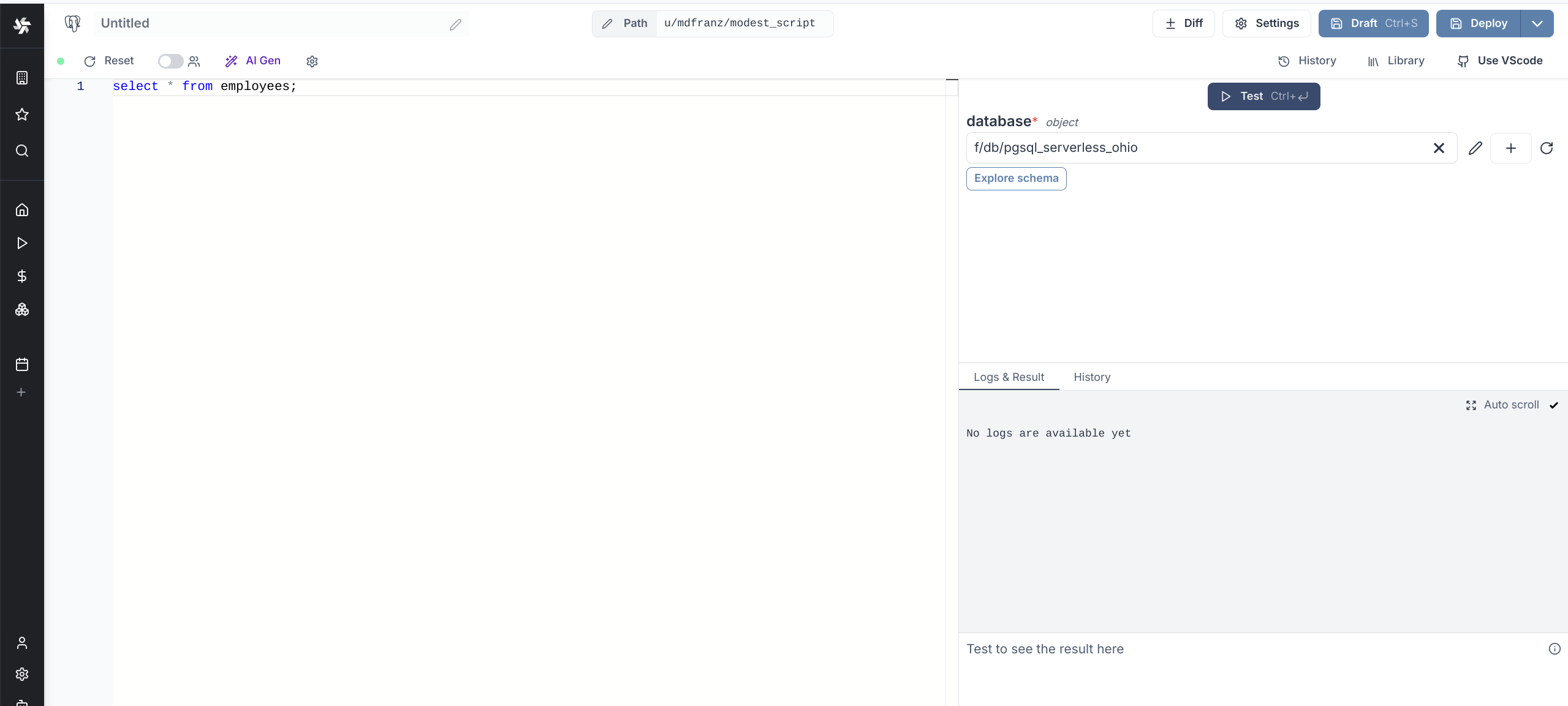Select the Logs & Result tab
The height and width of the screenshot is (706, 1568).
(x=1009, y=377)
